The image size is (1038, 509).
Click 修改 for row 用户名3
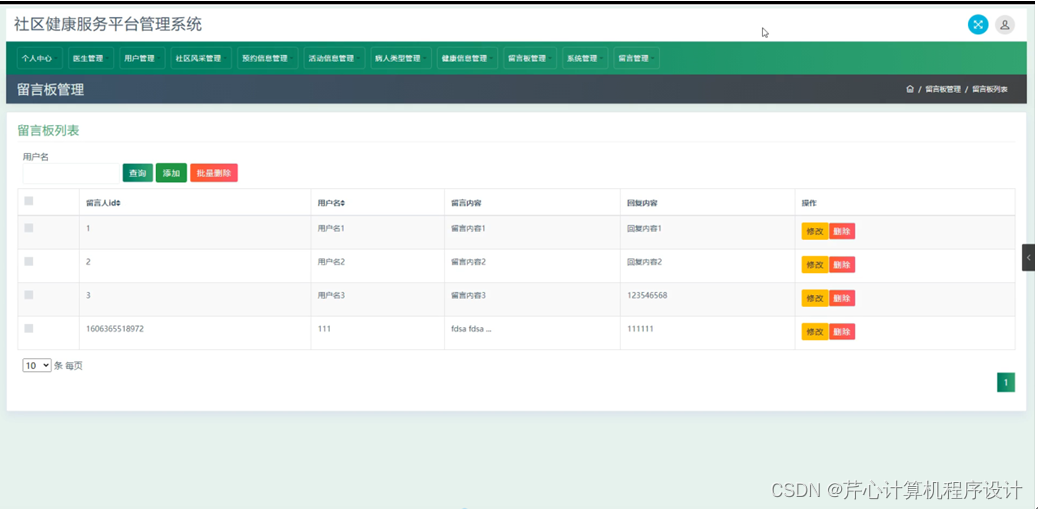pyautogui.click(x=815, y=298)
